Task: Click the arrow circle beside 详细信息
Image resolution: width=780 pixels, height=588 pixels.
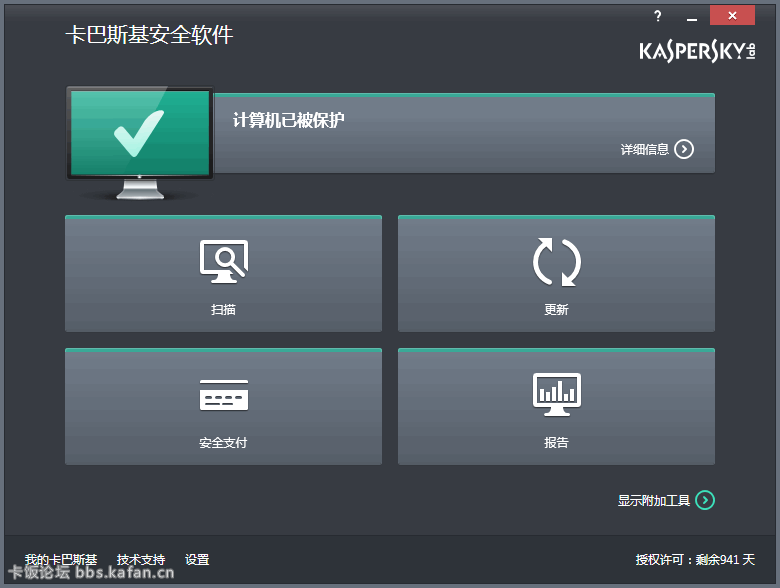Action: pos(684,149)
